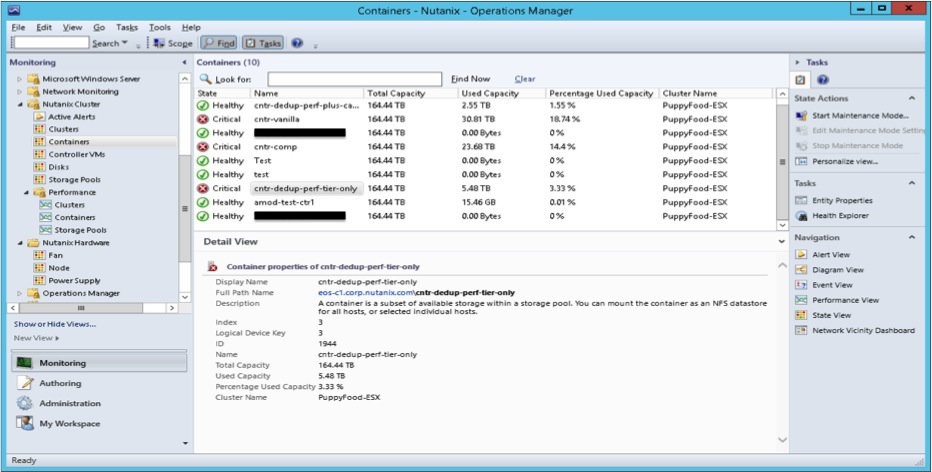Click the Entity Properties icon
The width and height of the screenshot is (932, 472).
pos(801,201)
